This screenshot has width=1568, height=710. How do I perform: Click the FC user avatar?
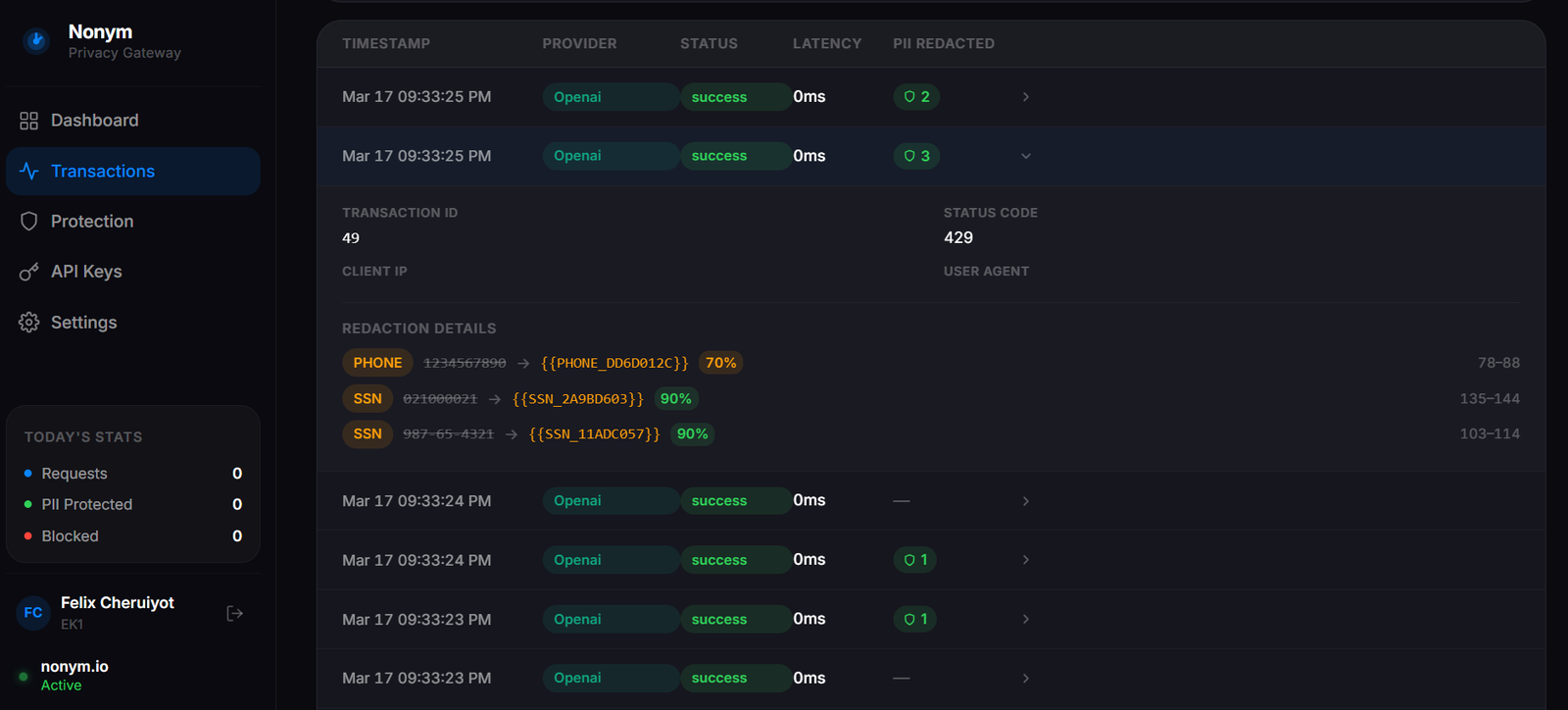tap(33, 613)
